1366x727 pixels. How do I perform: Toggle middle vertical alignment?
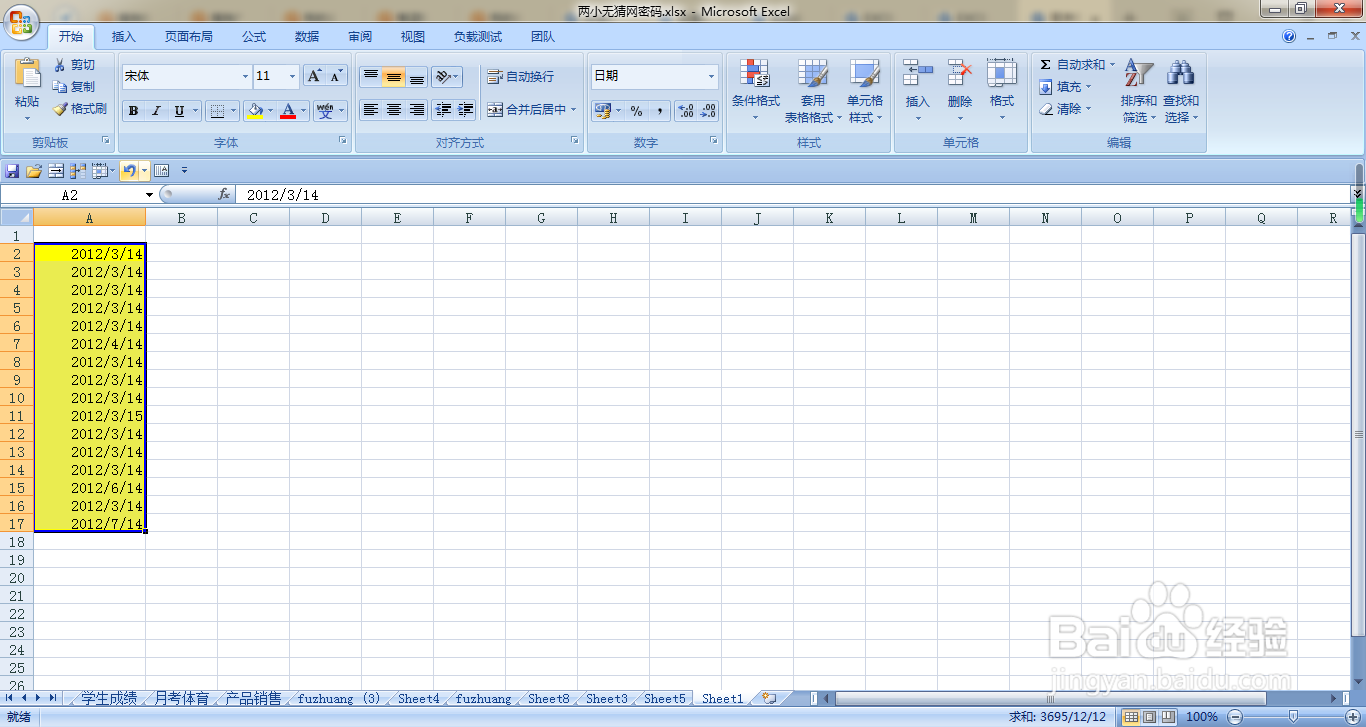coord(394,77)
